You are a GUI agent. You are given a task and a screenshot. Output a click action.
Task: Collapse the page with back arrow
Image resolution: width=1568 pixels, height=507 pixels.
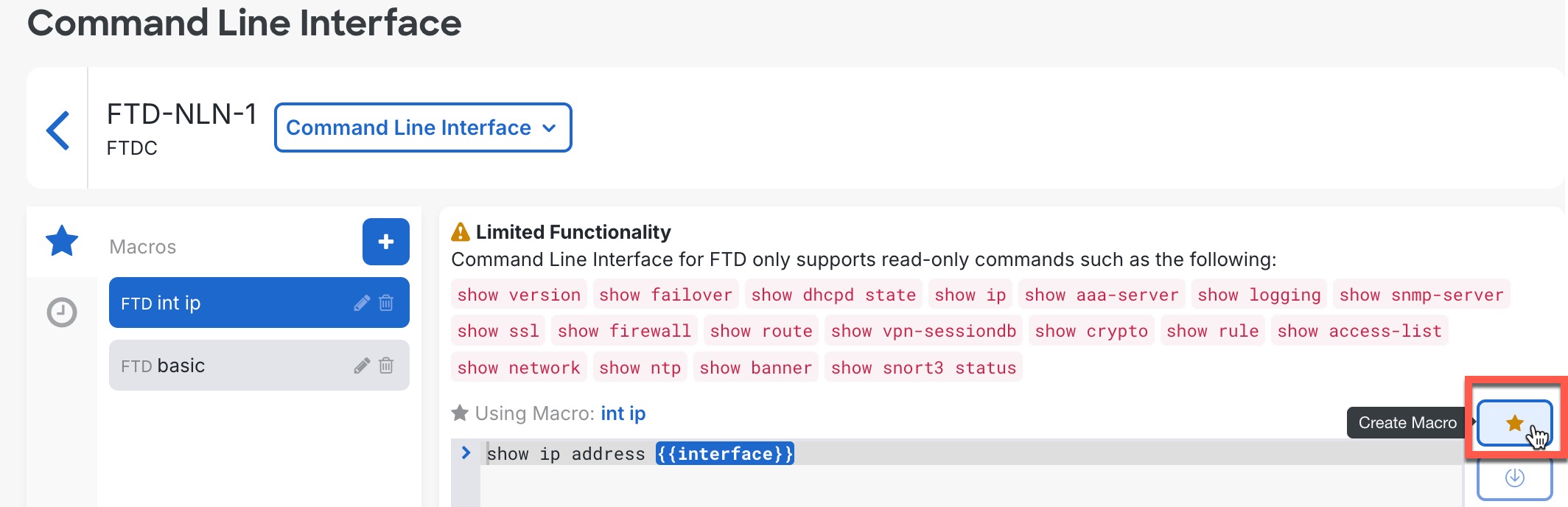point(57,127)
